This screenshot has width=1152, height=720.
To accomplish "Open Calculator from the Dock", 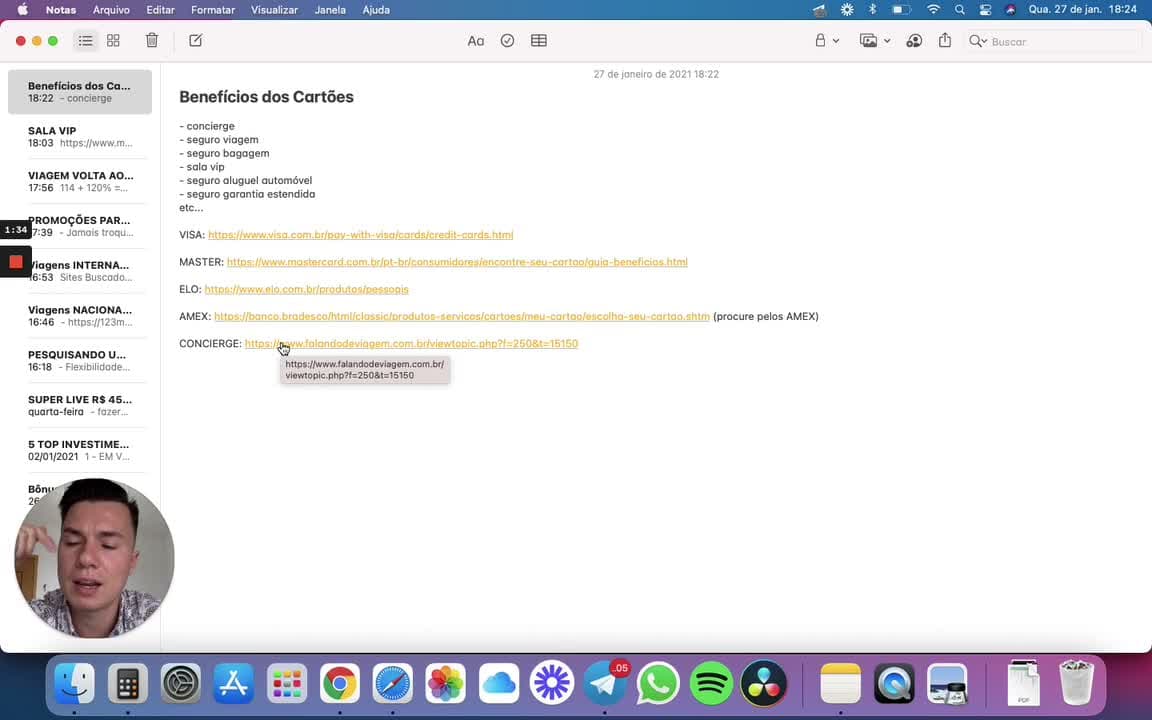I will click(128, 683).
